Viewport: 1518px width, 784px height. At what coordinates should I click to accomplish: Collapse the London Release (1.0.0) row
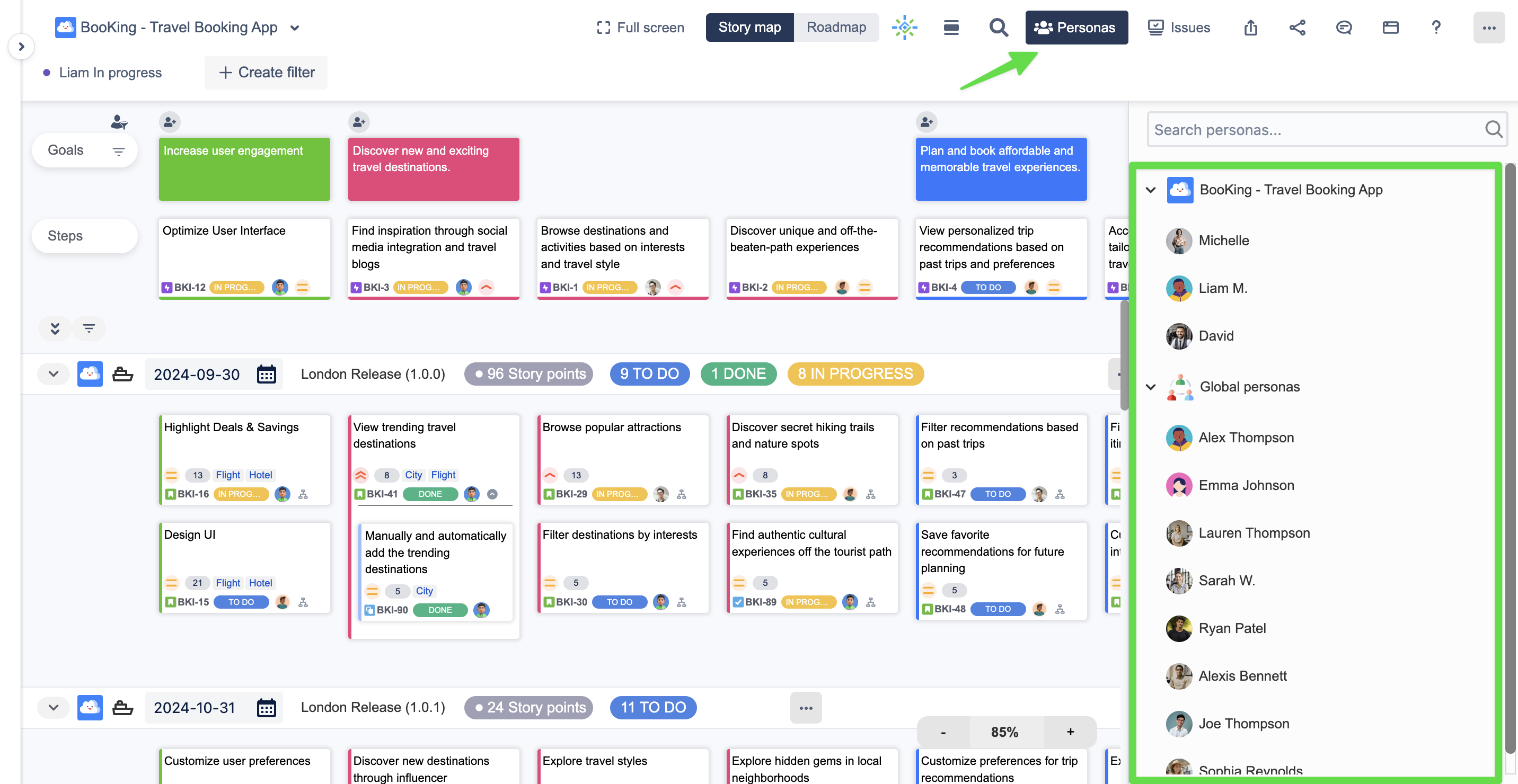[53, 374]
